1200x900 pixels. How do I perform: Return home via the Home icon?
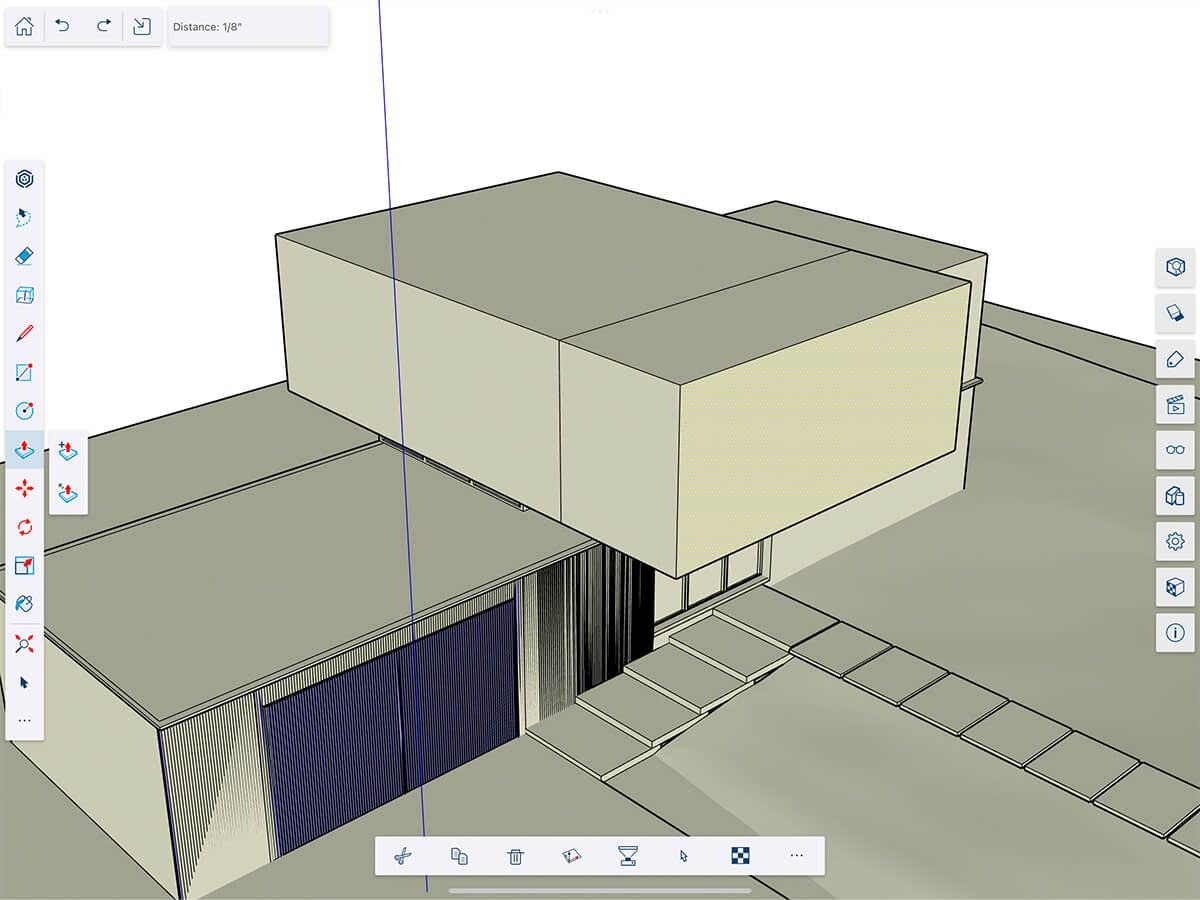pyautogui.click(x=24, y=26)
